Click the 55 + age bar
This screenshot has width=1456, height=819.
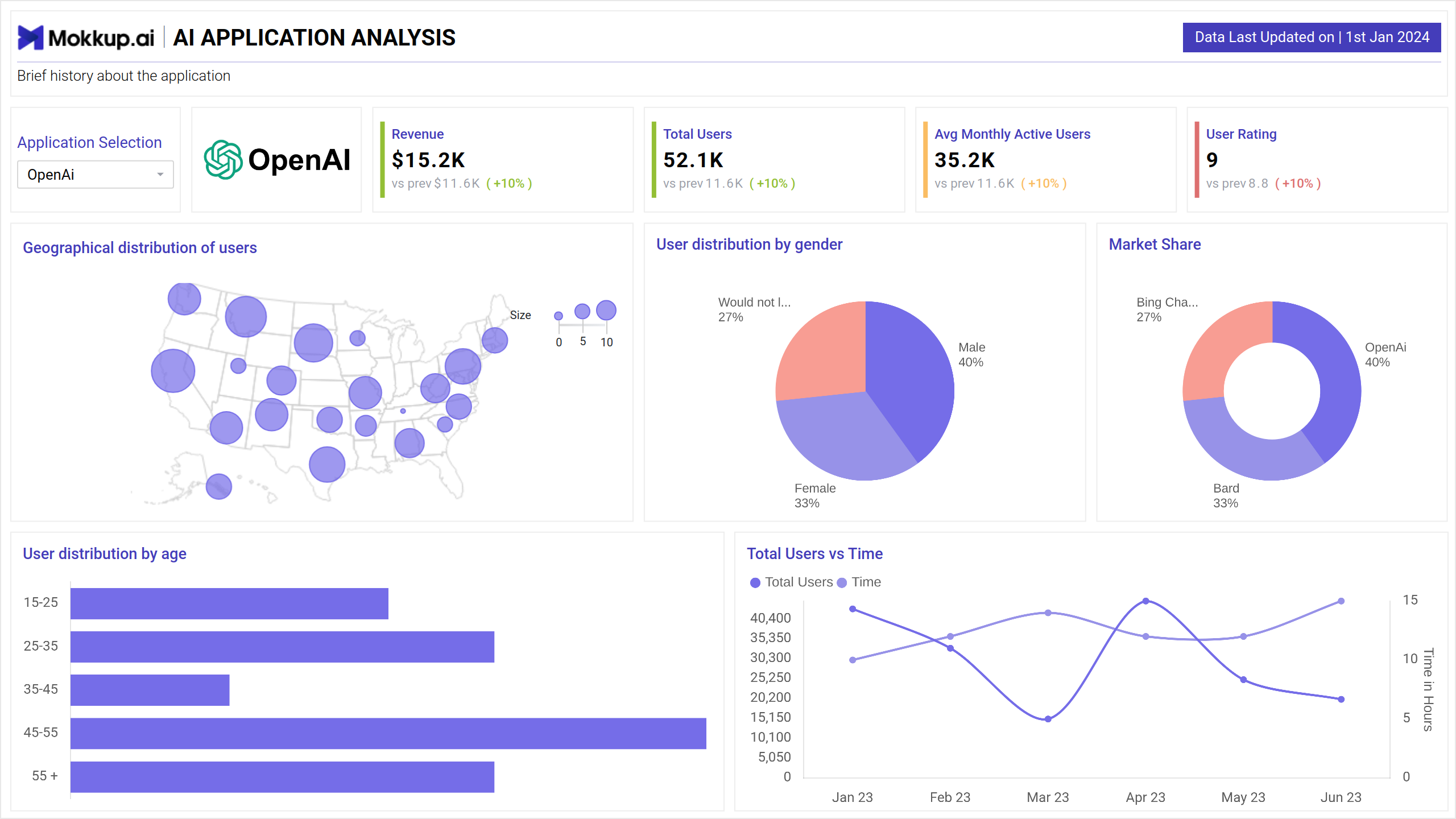coord(282,777)
